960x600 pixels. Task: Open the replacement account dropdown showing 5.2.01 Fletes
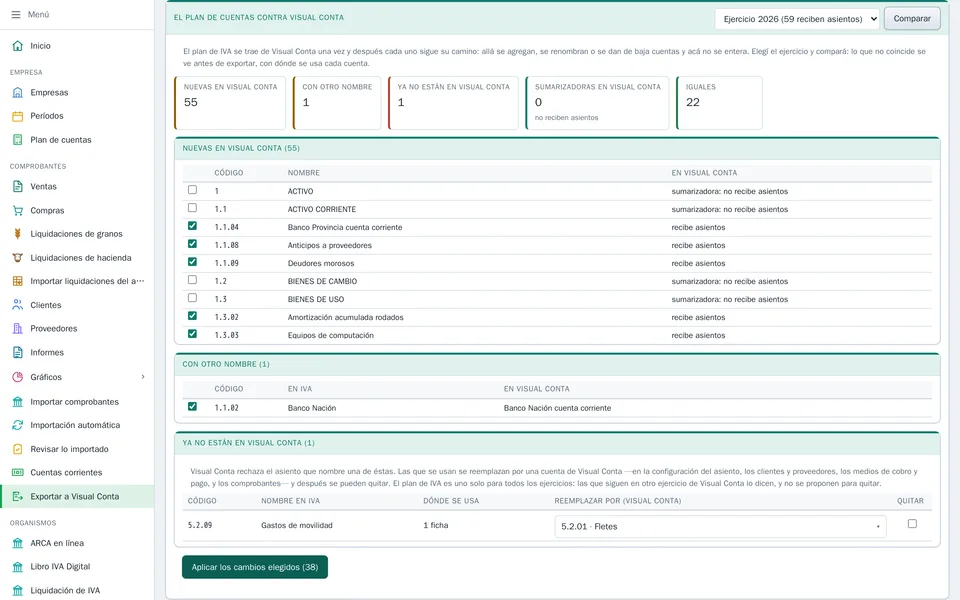coord(720,527)
